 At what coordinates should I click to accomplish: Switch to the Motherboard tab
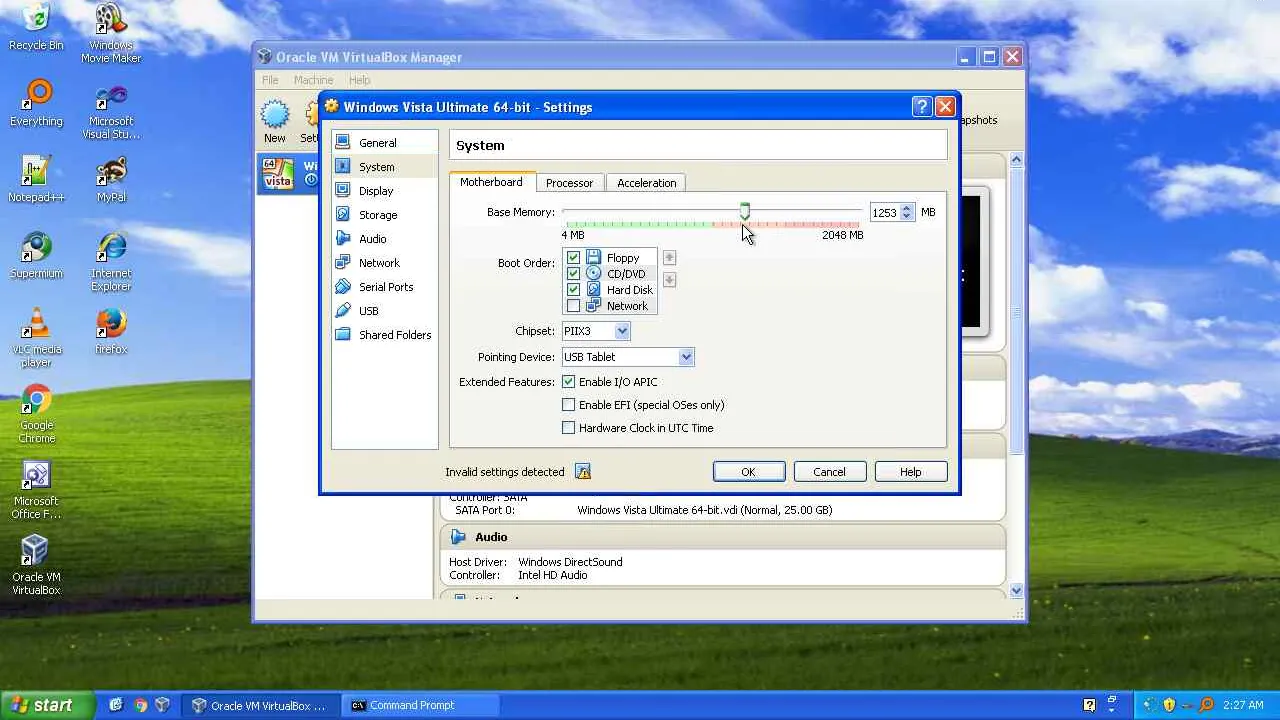click(491, 182)
